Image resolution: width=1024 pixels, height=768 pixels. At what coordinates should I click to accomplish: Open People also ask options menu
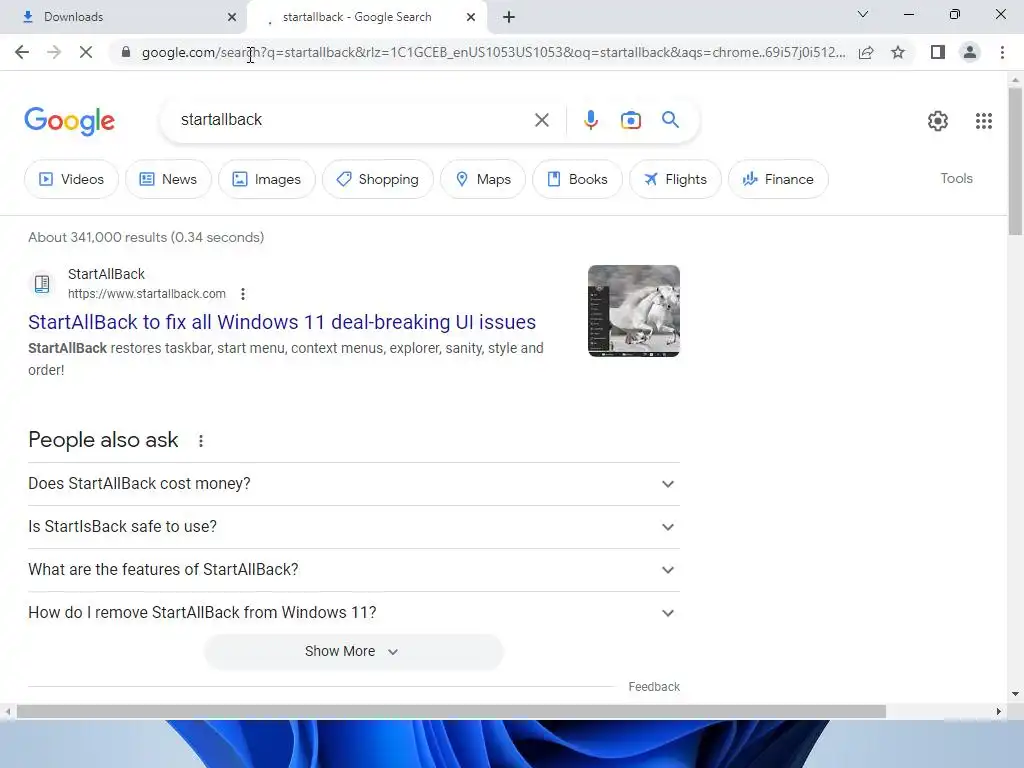click(201, 441)
